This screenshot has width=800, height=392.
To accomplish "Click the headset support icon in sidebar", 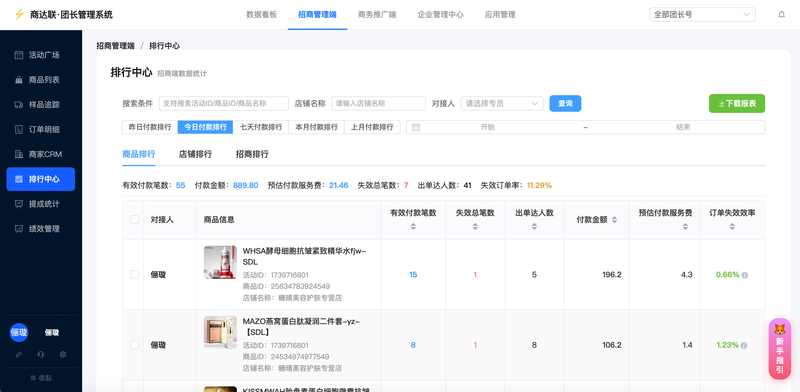I will coord(41,354).
